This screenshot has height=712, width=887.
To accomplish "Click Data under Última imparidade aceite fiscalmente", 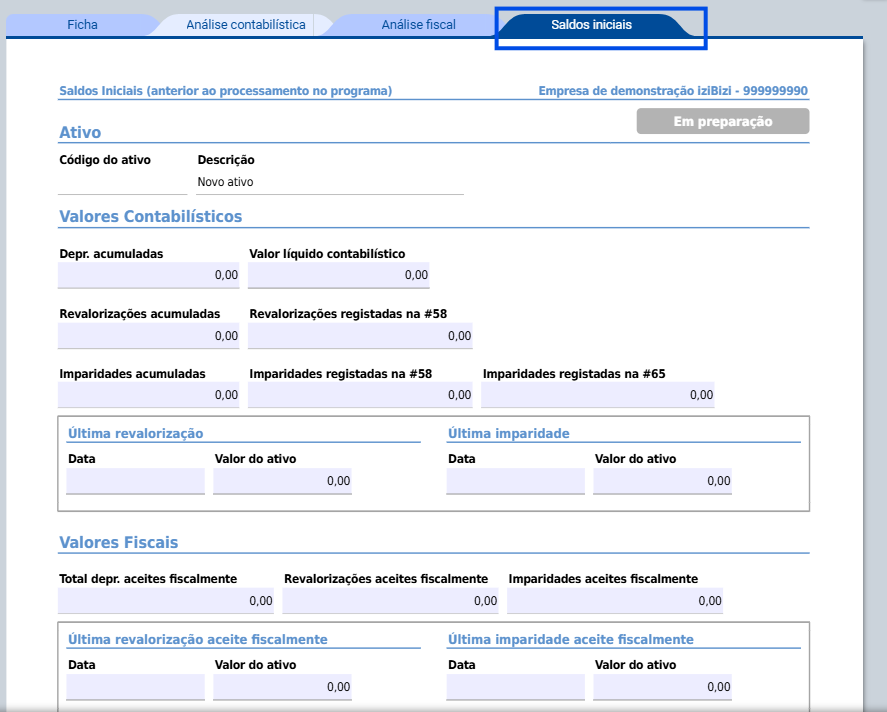I will (x=516, y=687).
